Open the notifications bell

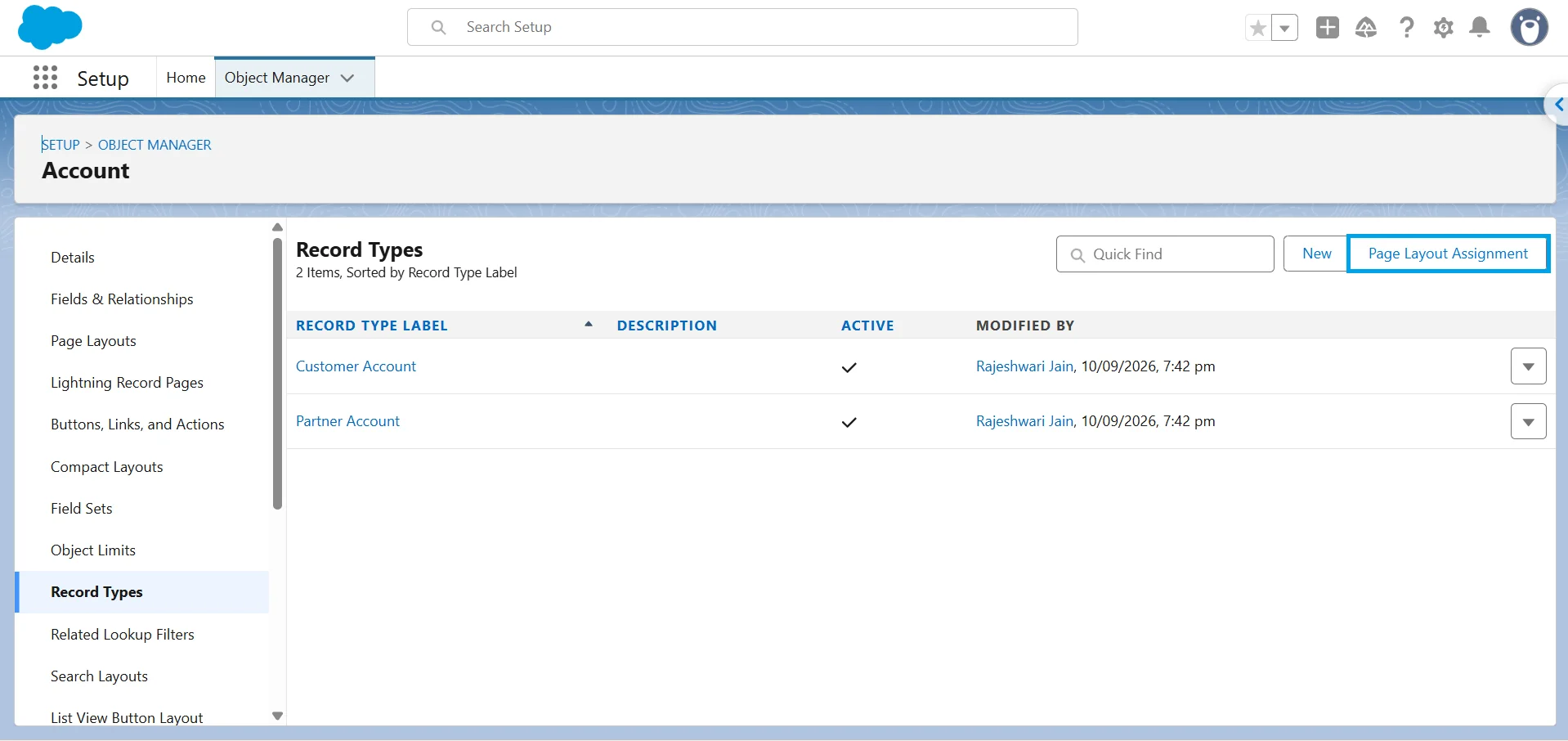coord(1480,28)
